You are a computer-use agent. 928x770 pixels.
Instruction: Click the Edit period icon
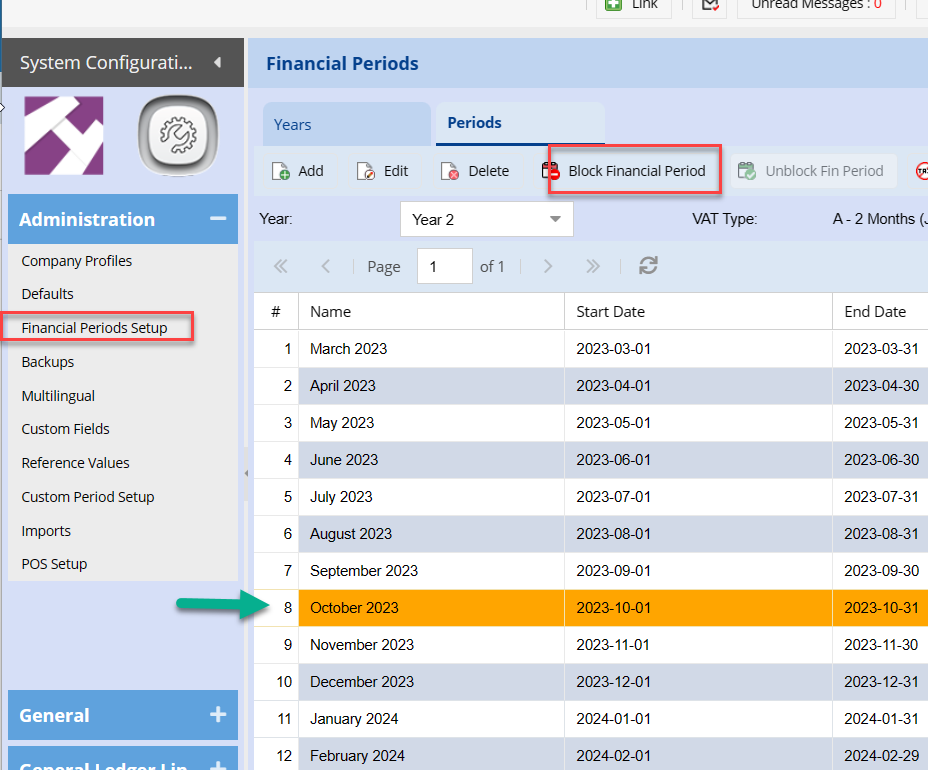pyautogui.click(x=366, y=171)
